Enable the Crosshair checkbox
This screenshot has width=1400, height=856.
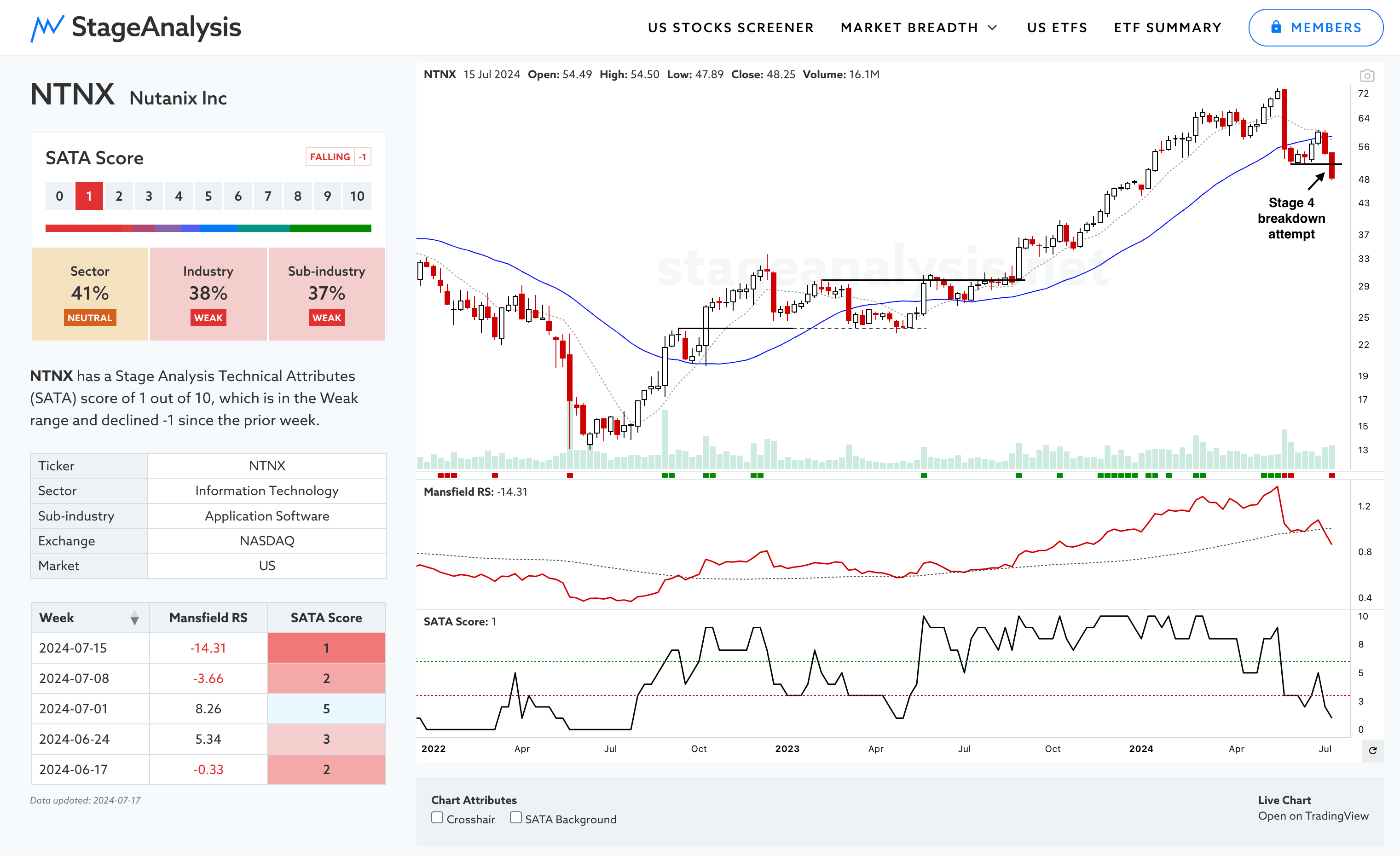point(437,818)
